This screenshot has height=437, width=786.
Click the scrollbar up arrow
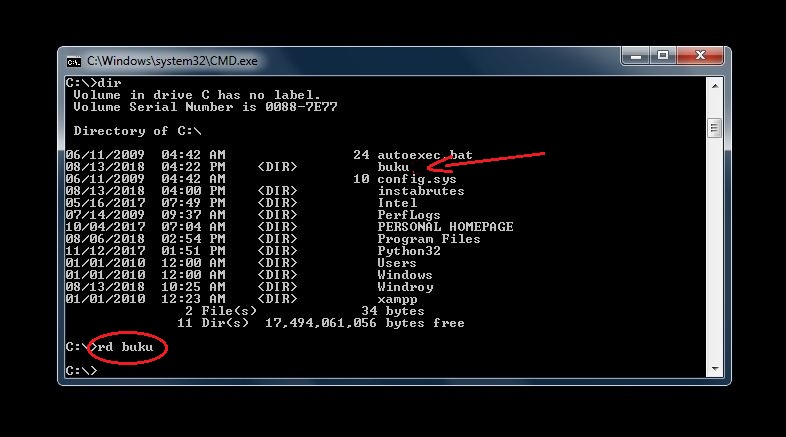point(715,86)
